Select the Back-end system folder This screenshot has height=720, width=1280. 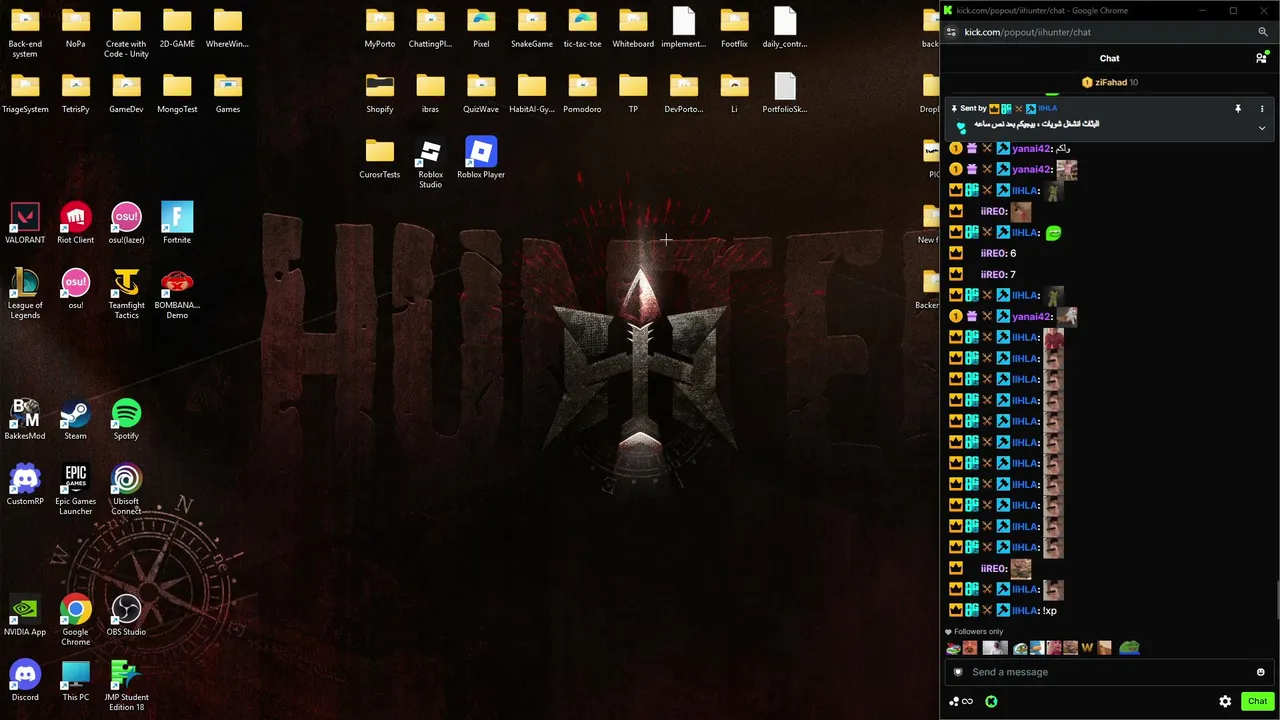point(25,33)
